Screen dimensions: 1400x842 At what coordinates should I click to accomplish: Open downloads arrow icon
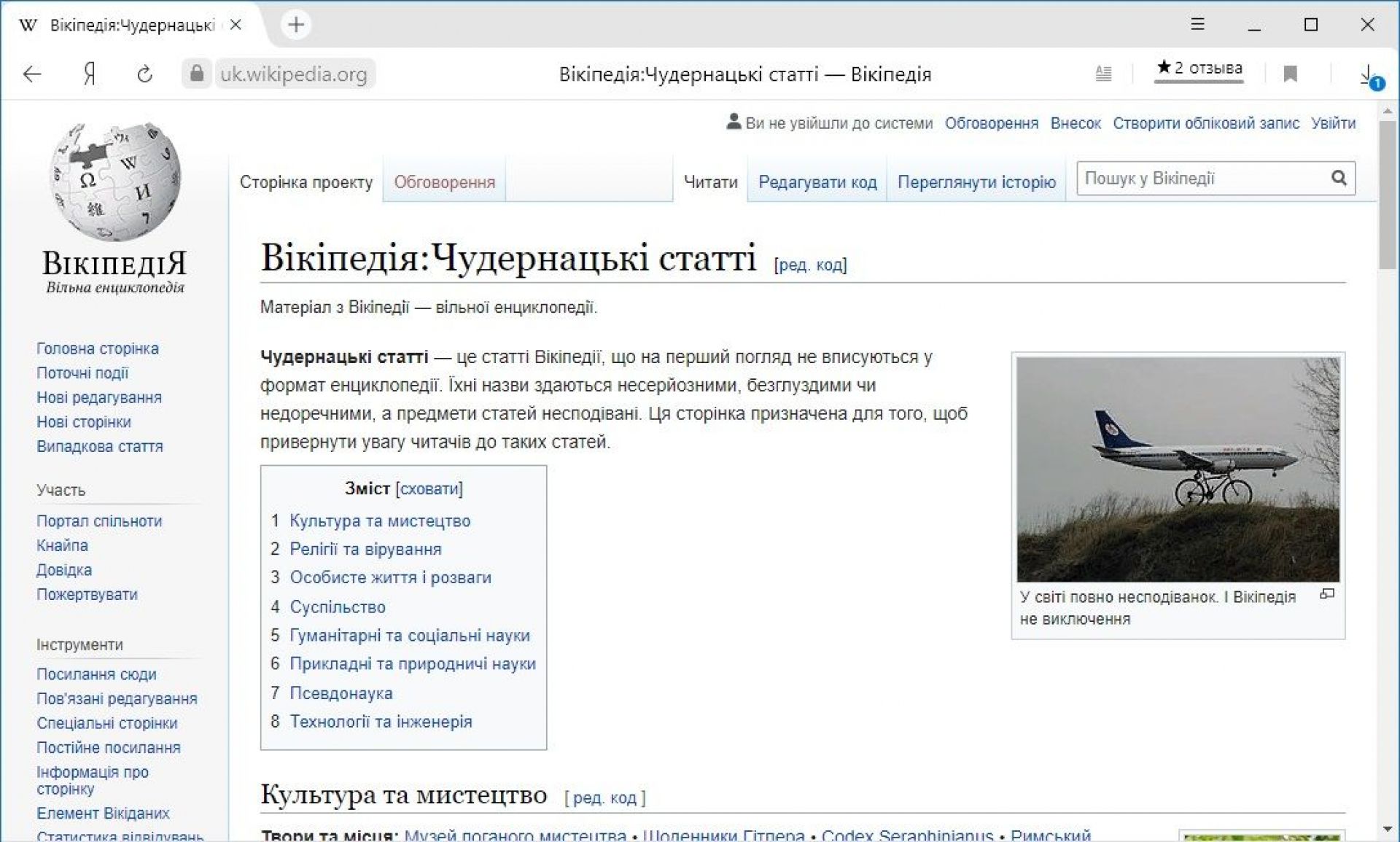click(x=1368, y=74)
